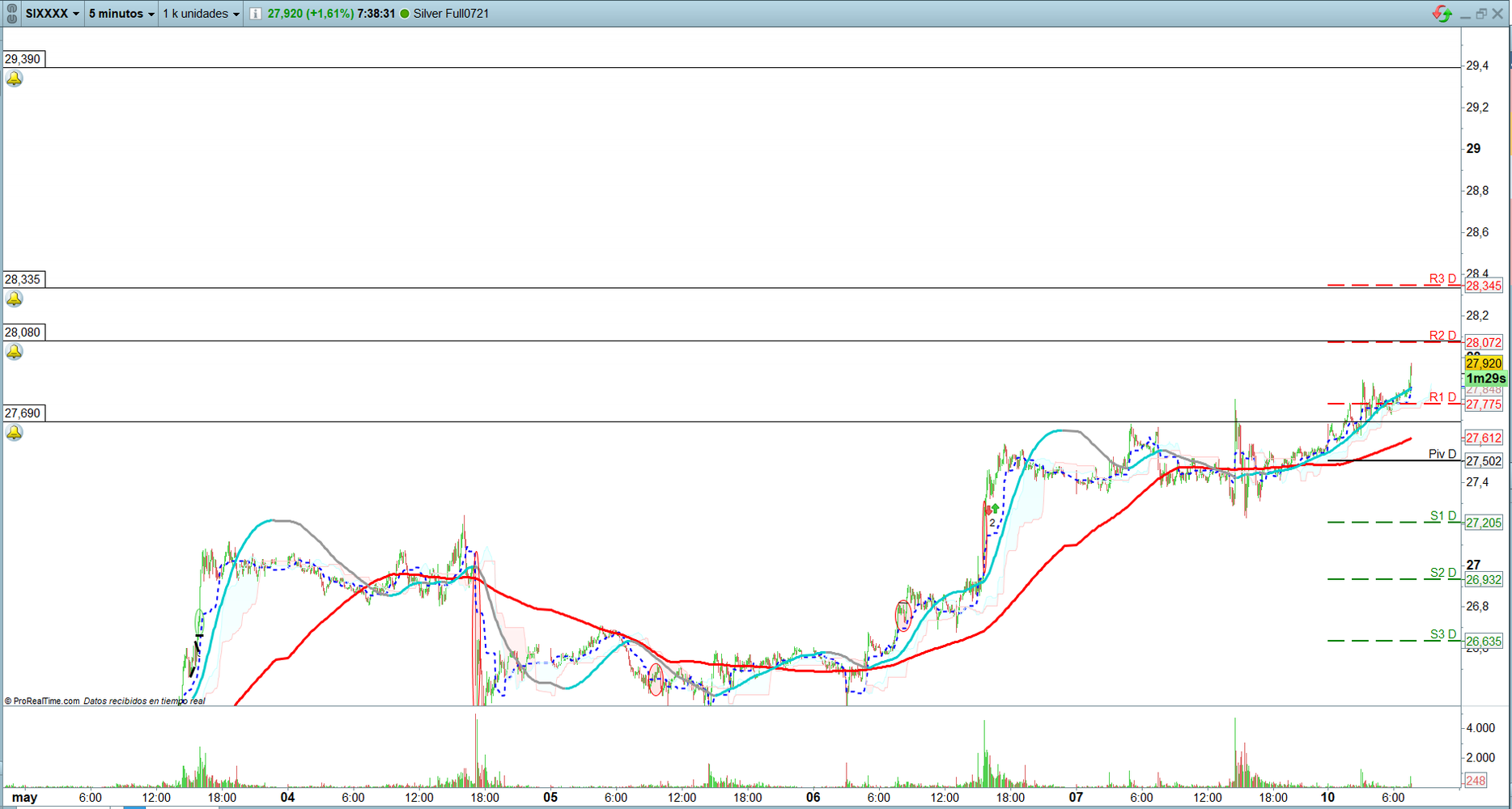Image resolution: width=1512 pixels, height=809 pixels.
Task: Click the alert bell under 29,390
Action: click(x=15, y=79)
